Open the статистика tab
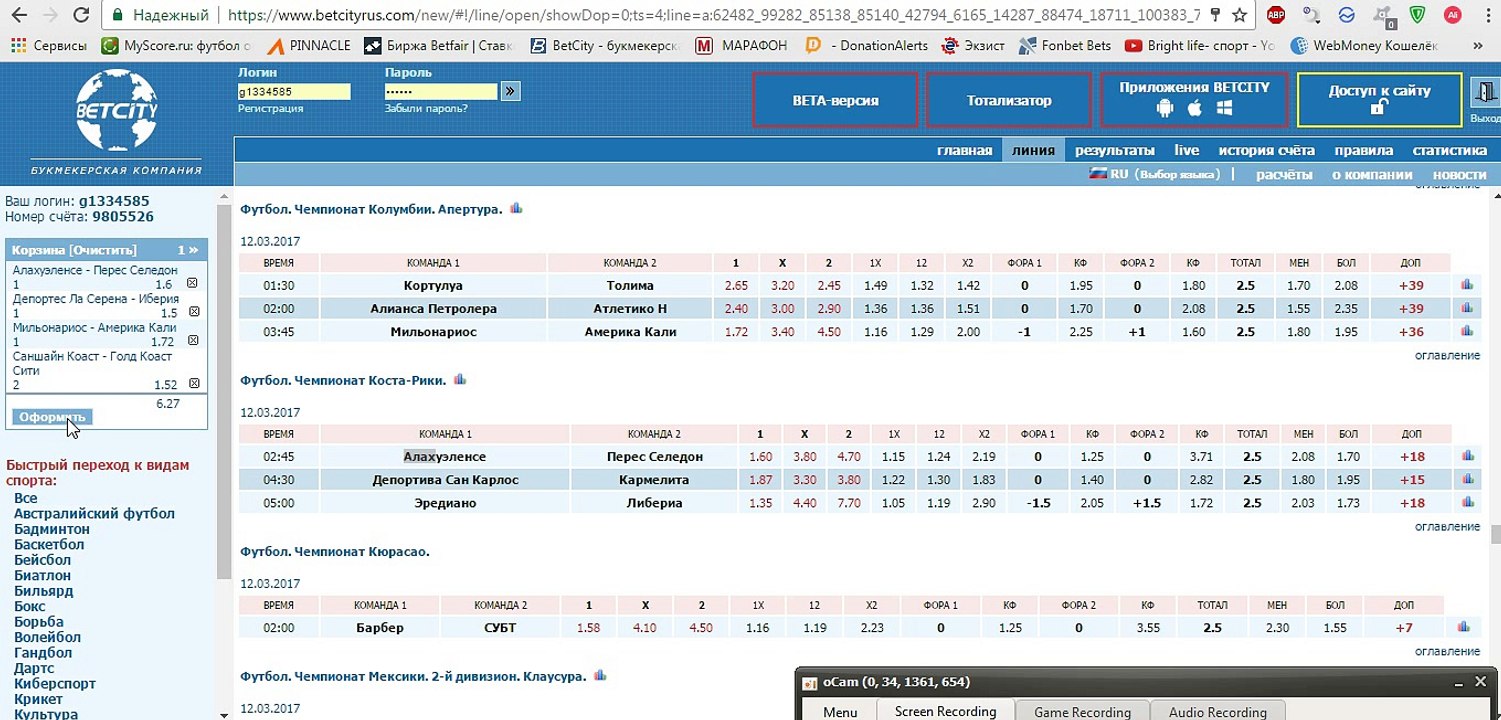 [1449, 150]
